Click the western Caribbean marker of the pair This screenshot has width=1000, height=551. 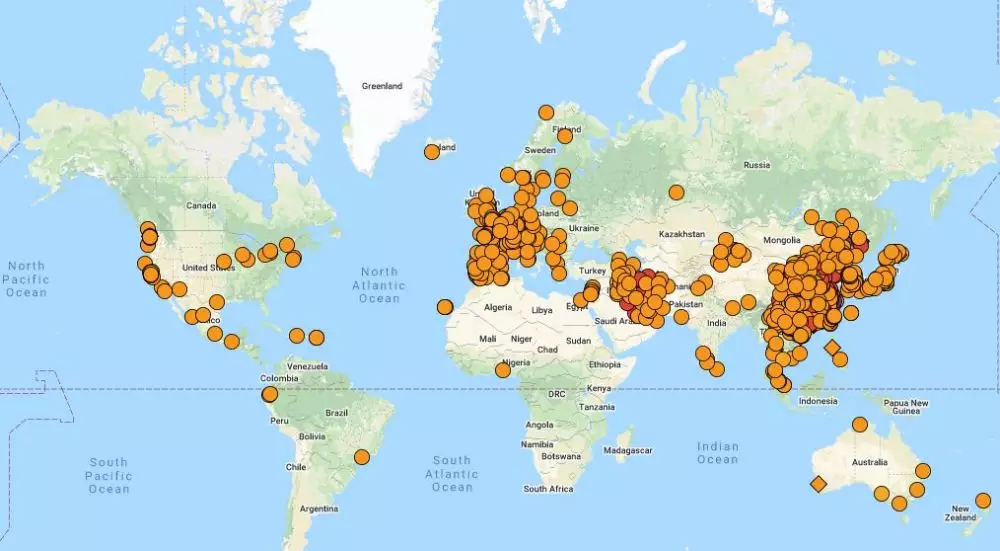click(297, 336)
